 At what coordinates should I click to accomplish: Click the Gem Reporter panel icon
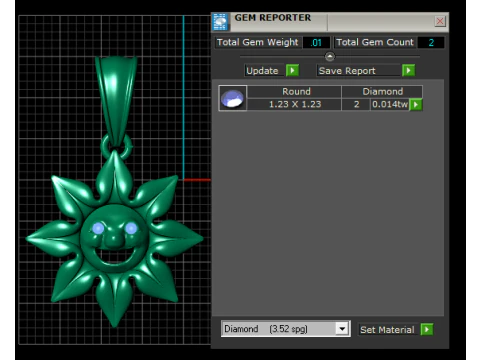point(220,22)
